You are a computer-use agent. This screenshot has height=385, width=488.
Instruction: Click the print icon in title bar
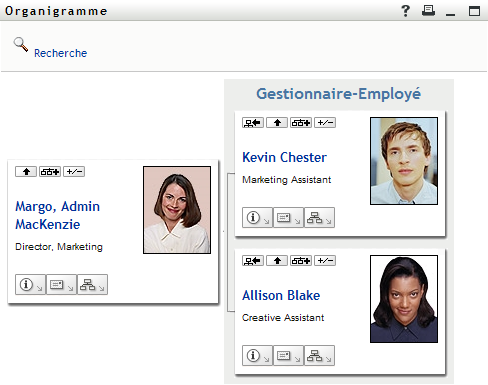(428, 11)
